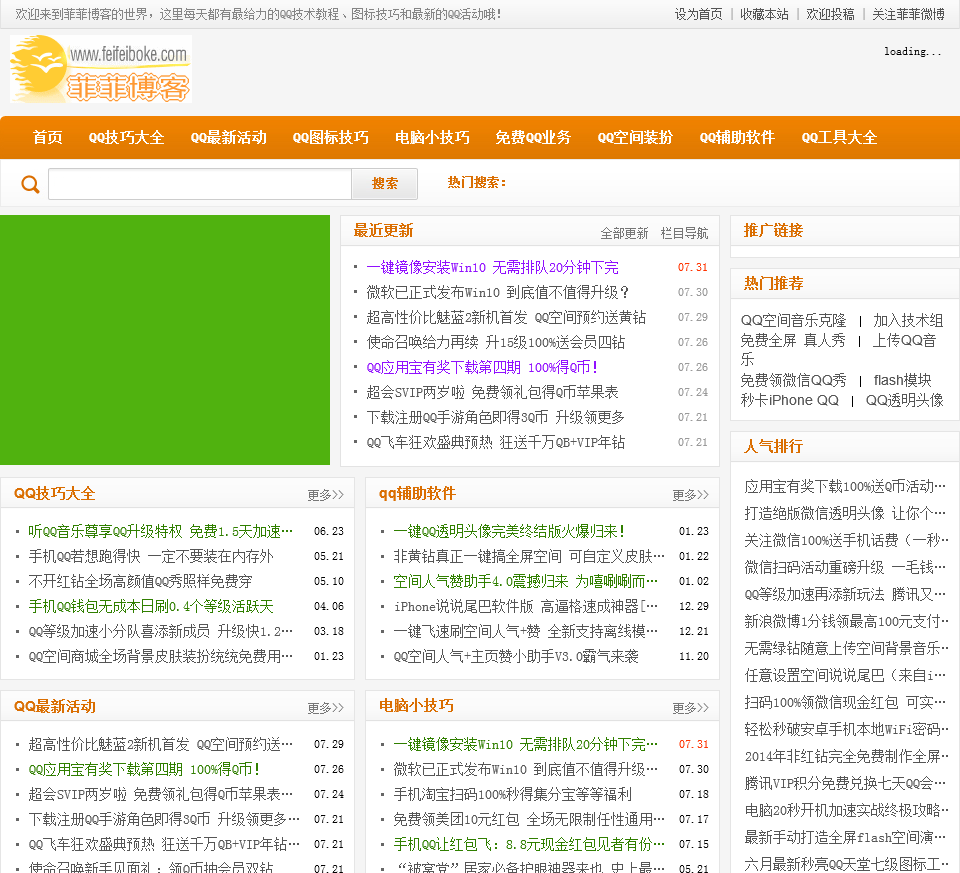Expand 更多 in the 电脑小技巧 section
Image resolution: width=960 pixels, height=873 pixels.
click(x=690, y=708)
